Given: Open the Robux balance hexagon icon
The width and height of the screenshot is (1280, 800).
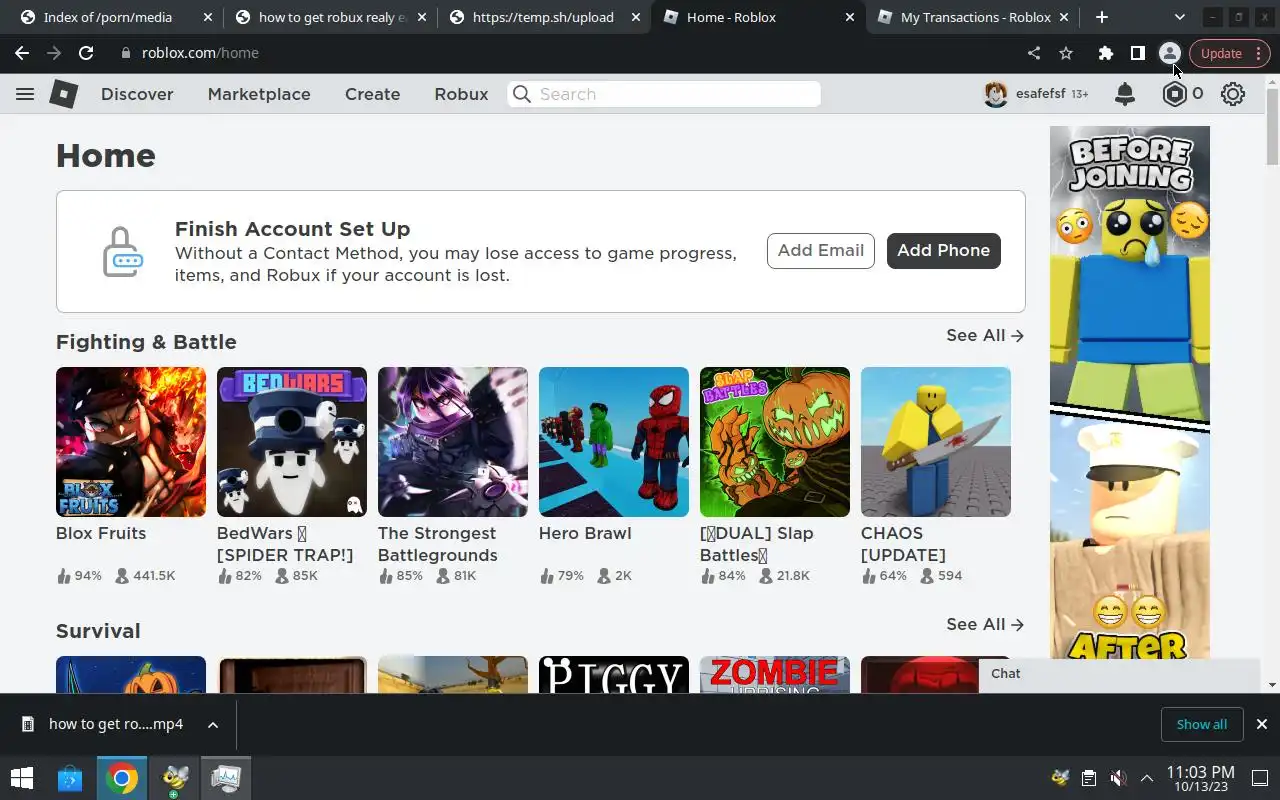Looking at the screenshot, I should coord(1174,94).
